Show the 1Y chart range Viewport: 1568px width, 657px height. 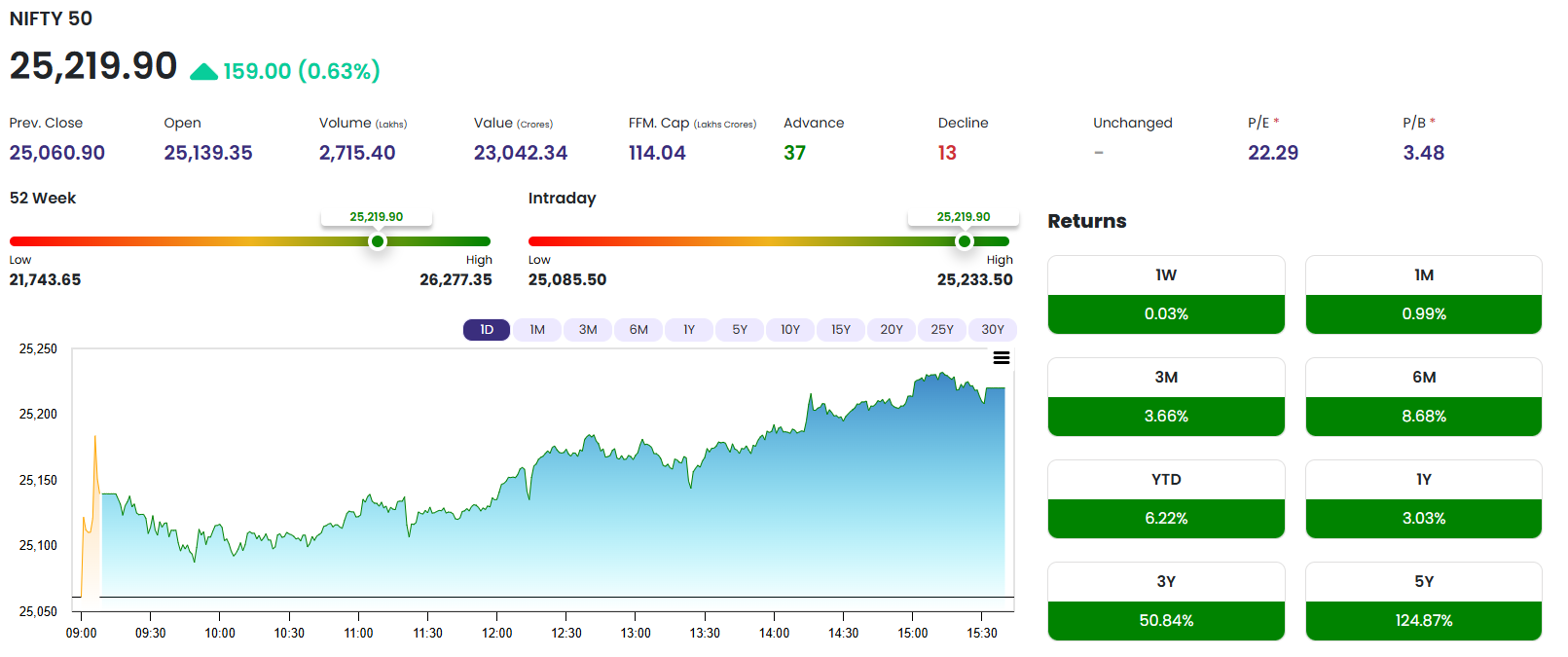click(689, 330)
